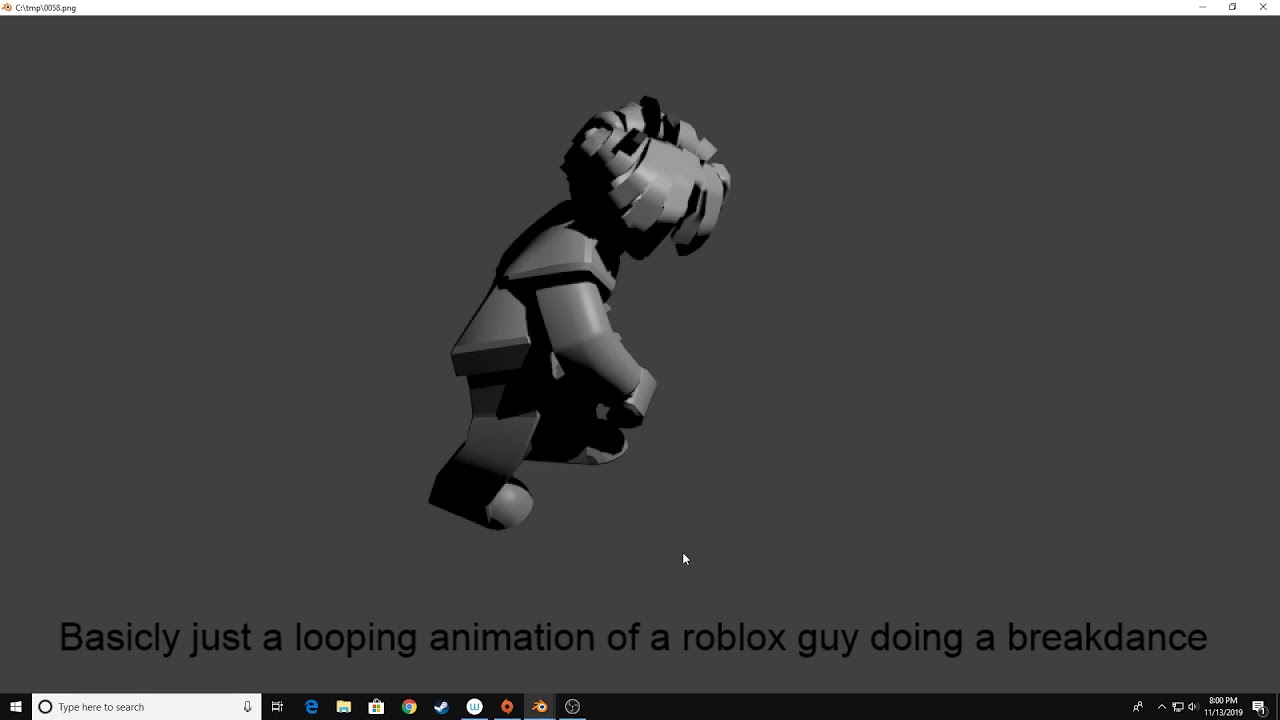Open the Windows Start menu

16,707
